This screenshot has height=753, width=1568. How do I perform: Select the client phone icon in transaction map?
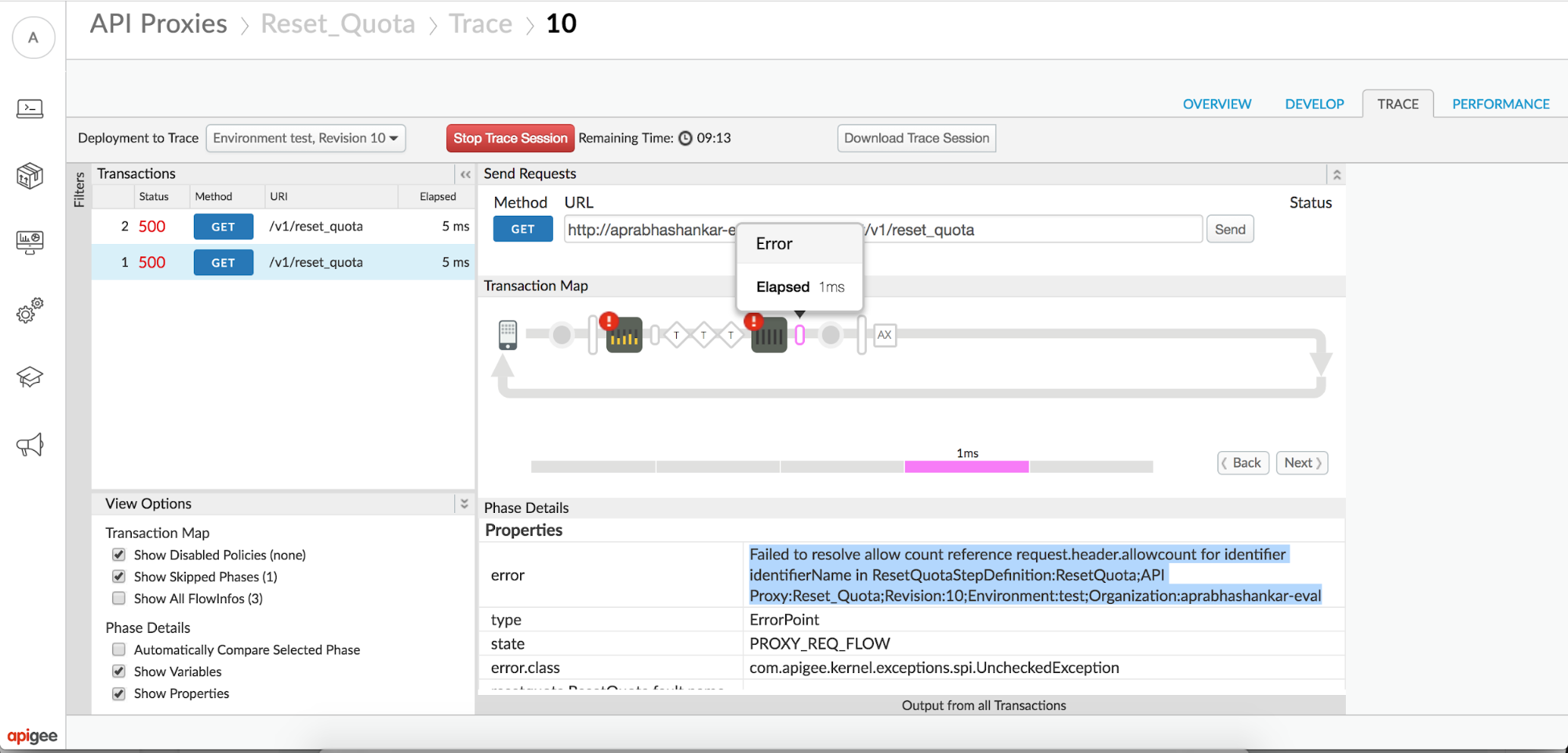[508, 335]
